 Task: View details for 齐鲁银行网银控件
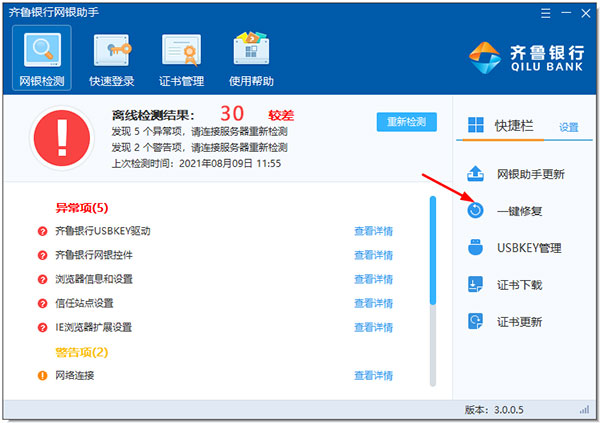pos(373,255)
